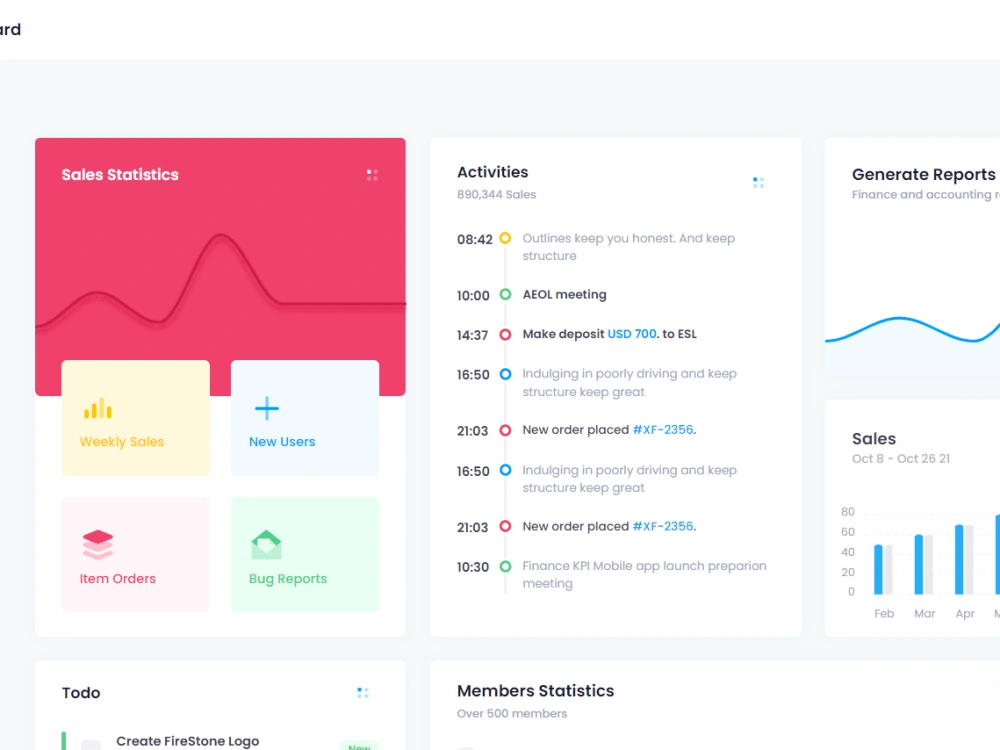Open the New Users label
This screenshot has height=750, width=1000.
[282, 442]
